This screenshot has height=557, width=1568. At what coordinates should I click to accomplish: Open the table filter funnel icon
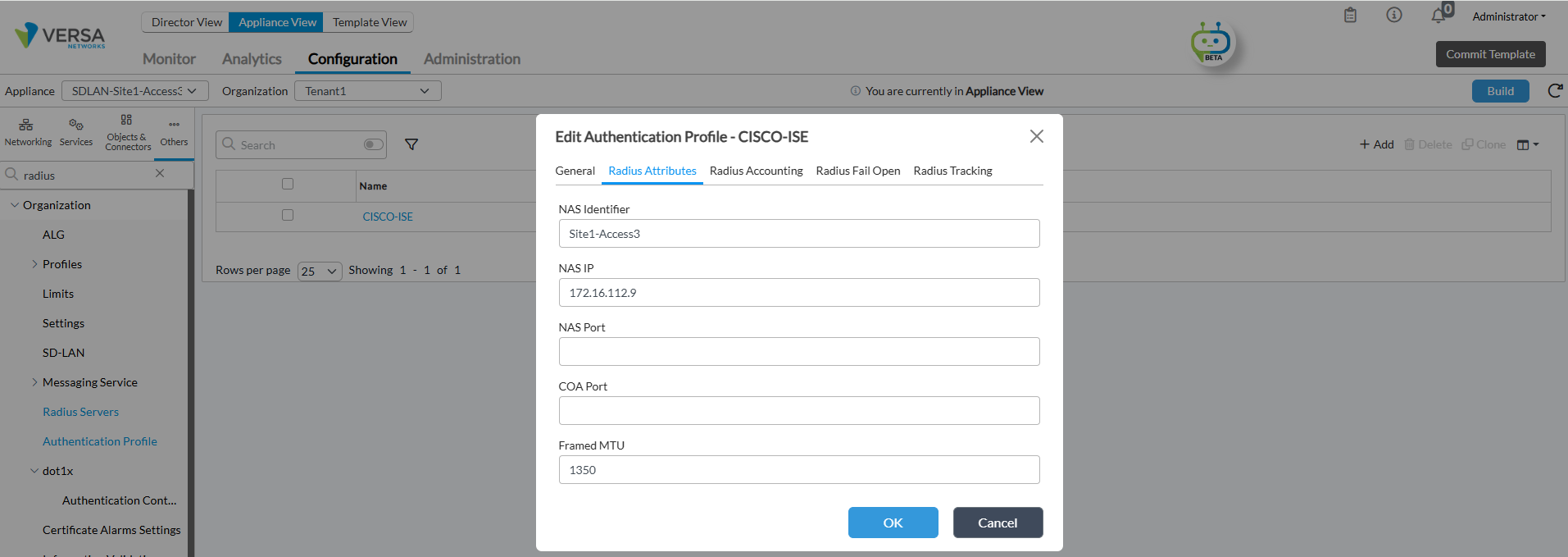(411, 144)
